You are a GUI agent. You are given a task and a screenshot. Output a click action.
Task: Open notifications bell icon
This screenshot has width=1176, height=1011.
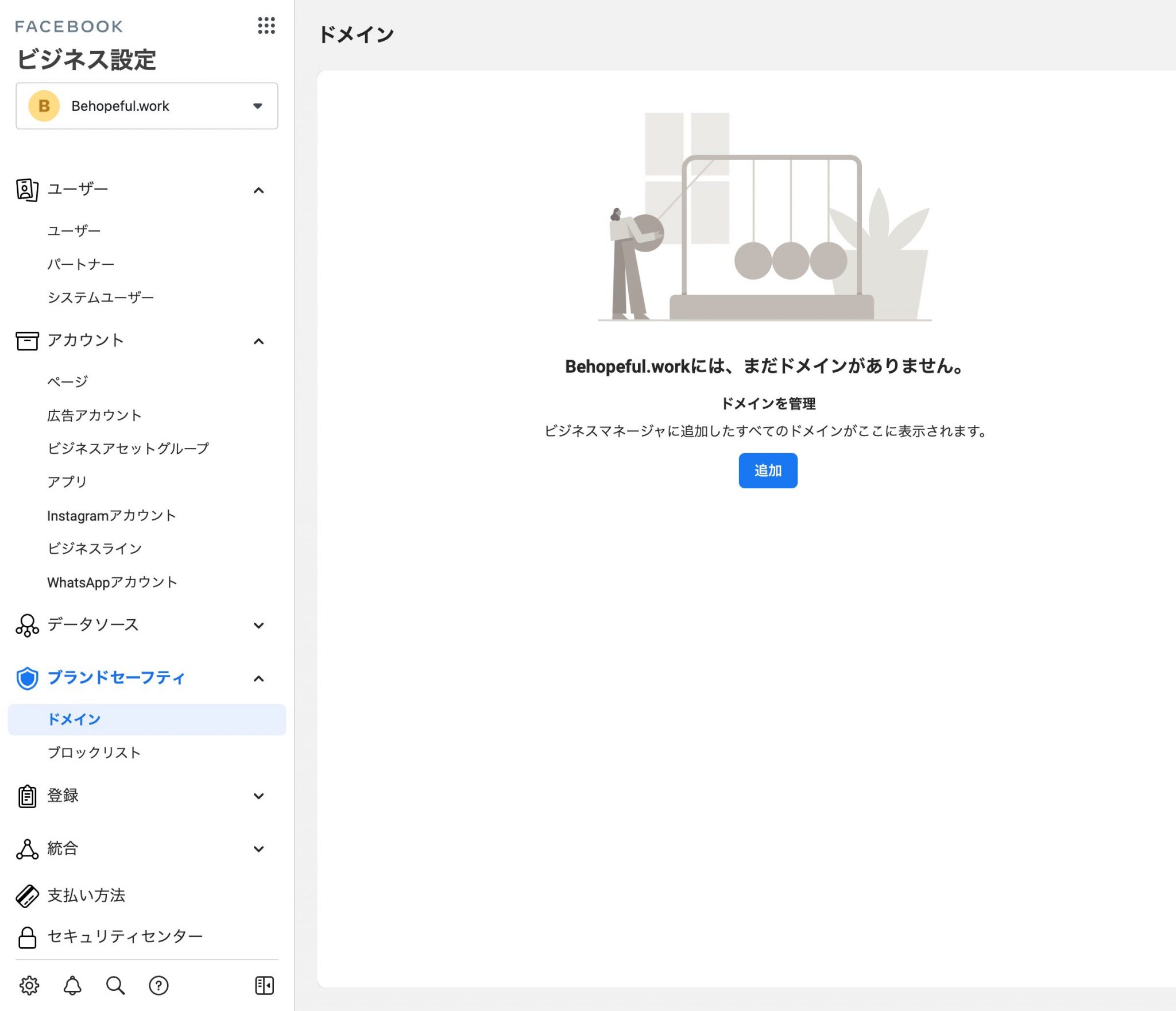coord(72,985)
